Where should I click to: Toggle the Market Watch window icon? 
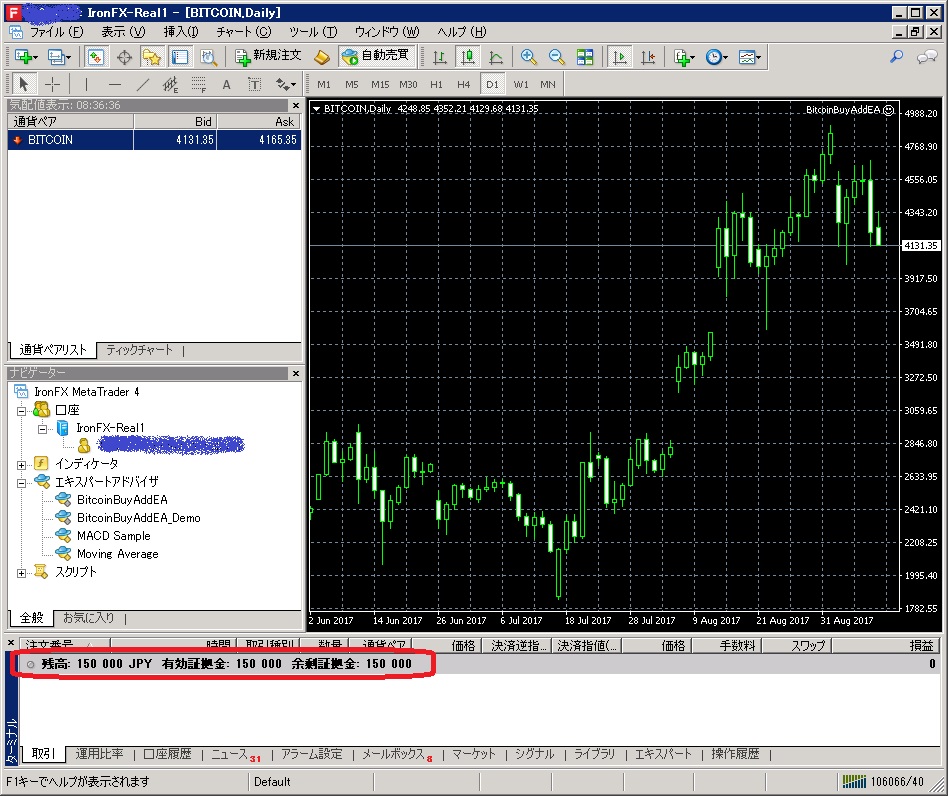point(95,57)
